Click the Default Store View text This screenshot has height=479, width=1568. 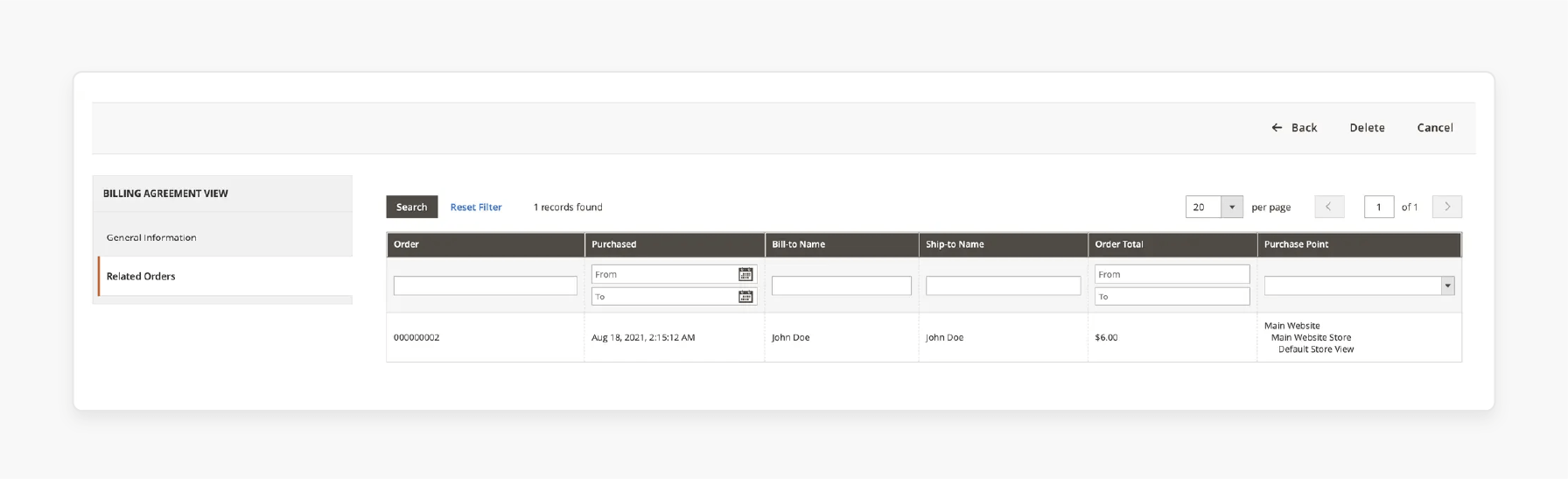point(1316,349)
